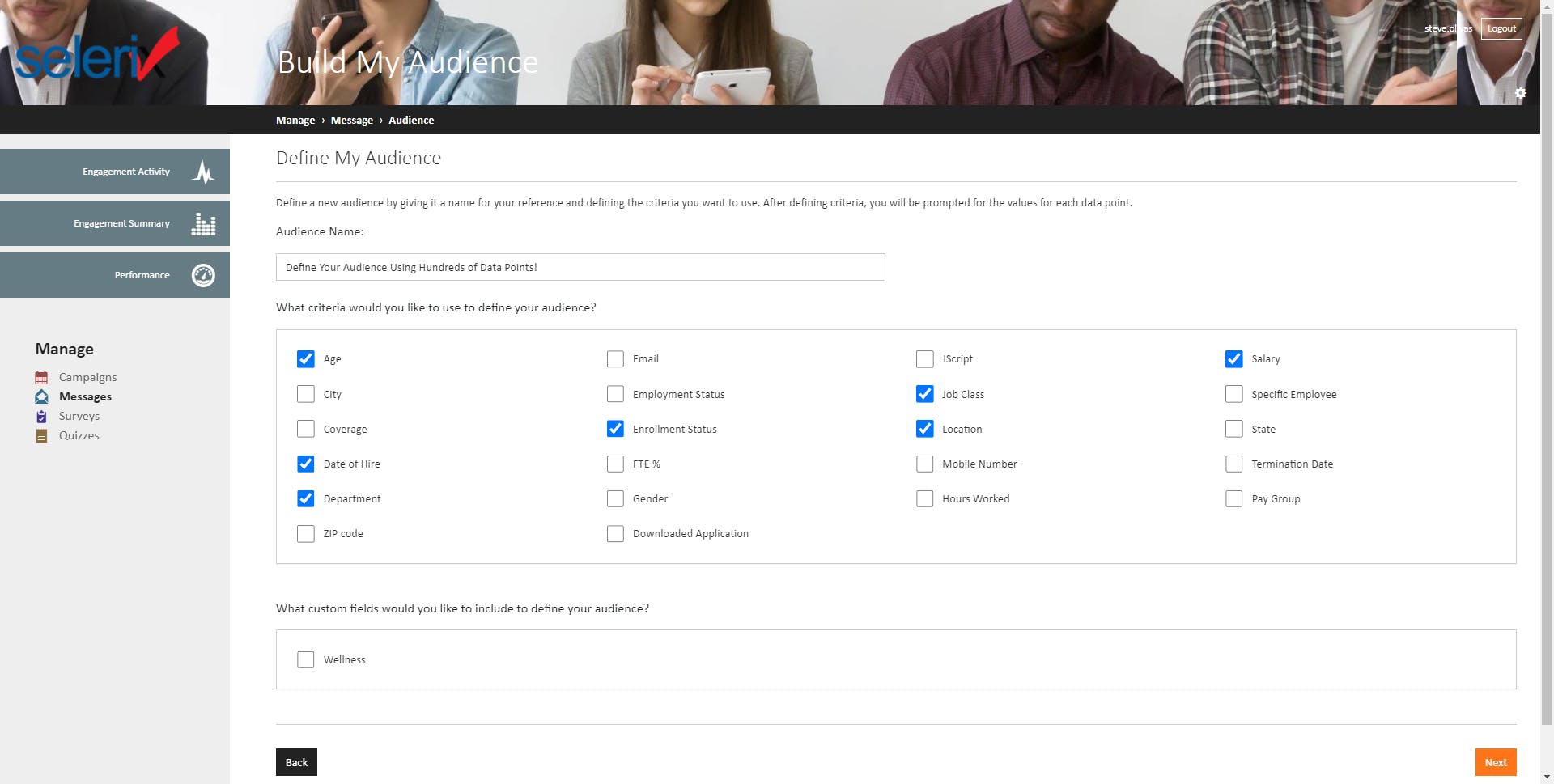Open the Surveys link under Manage
Screen dimensions: 1554x784
[x=79, y=416]
